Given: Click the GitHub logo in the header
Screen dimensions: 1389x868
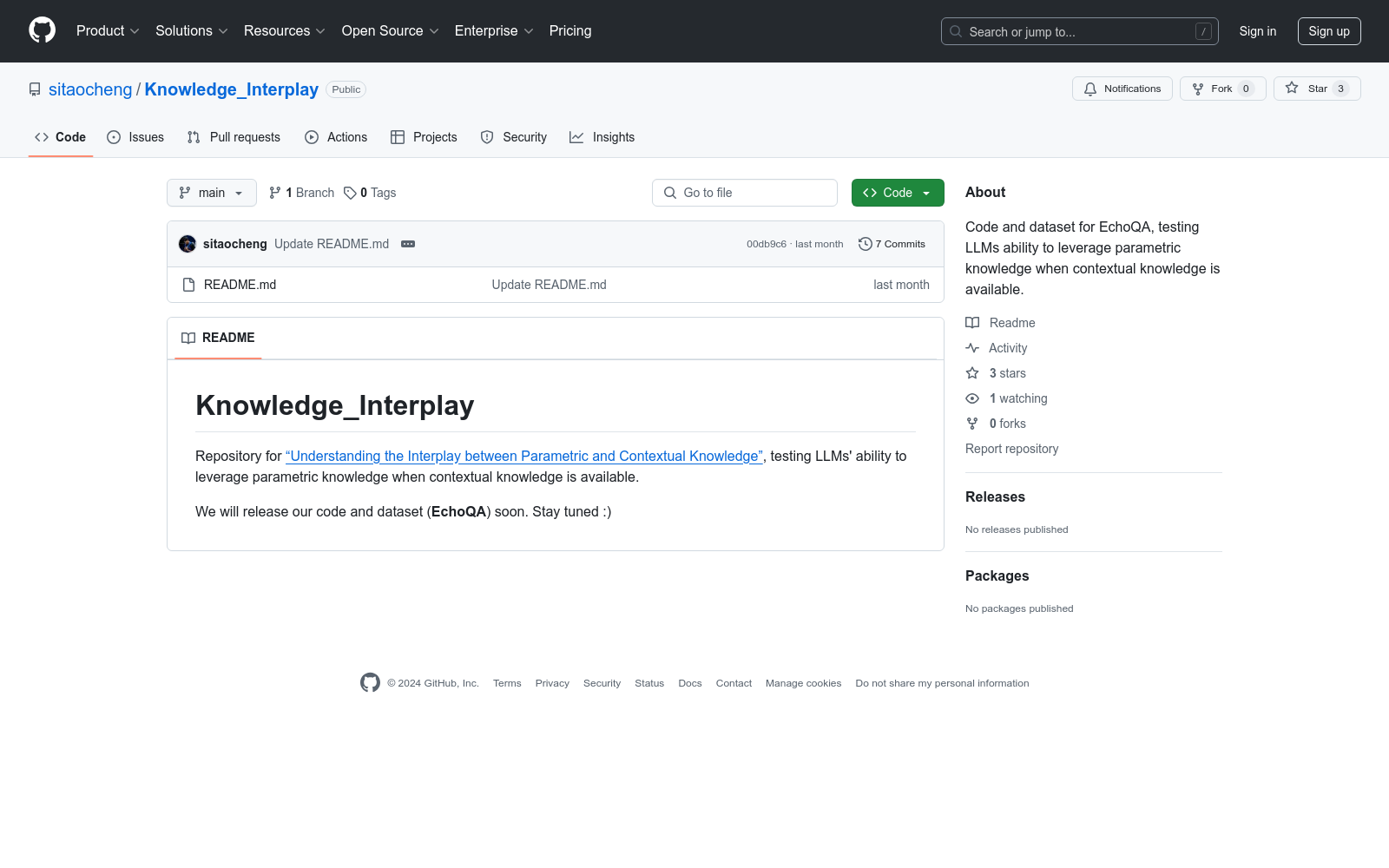Looking at the screenshot, I should pos(42,30).
